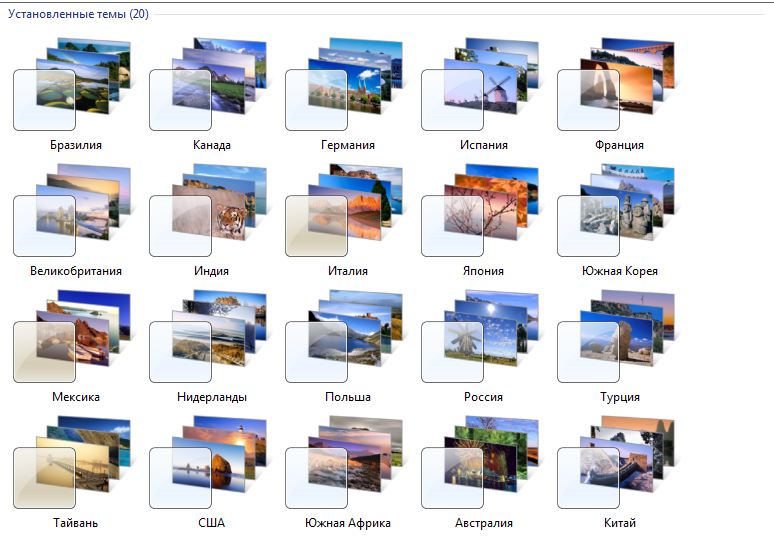Screen dimensions: 774x543
Task: Select the Канада theme icon
Action: pyautogui.click(x=208, y=84)
